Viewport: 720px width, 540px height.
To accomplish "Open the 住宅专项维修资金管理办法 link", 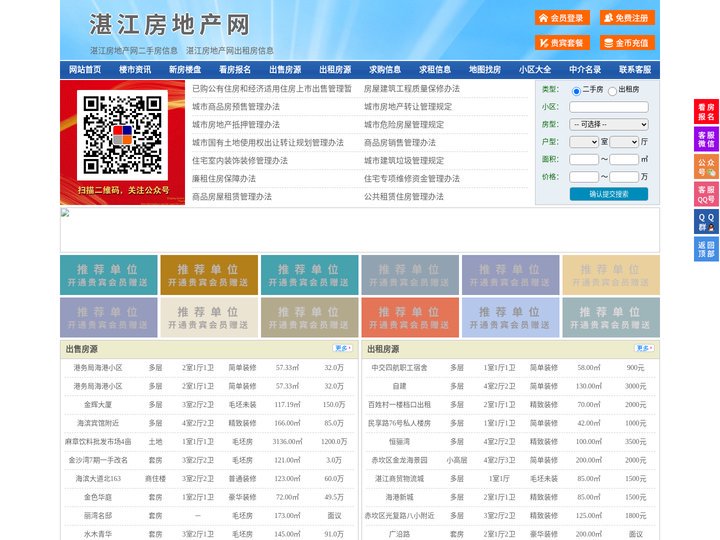I will tap(412, 179).
